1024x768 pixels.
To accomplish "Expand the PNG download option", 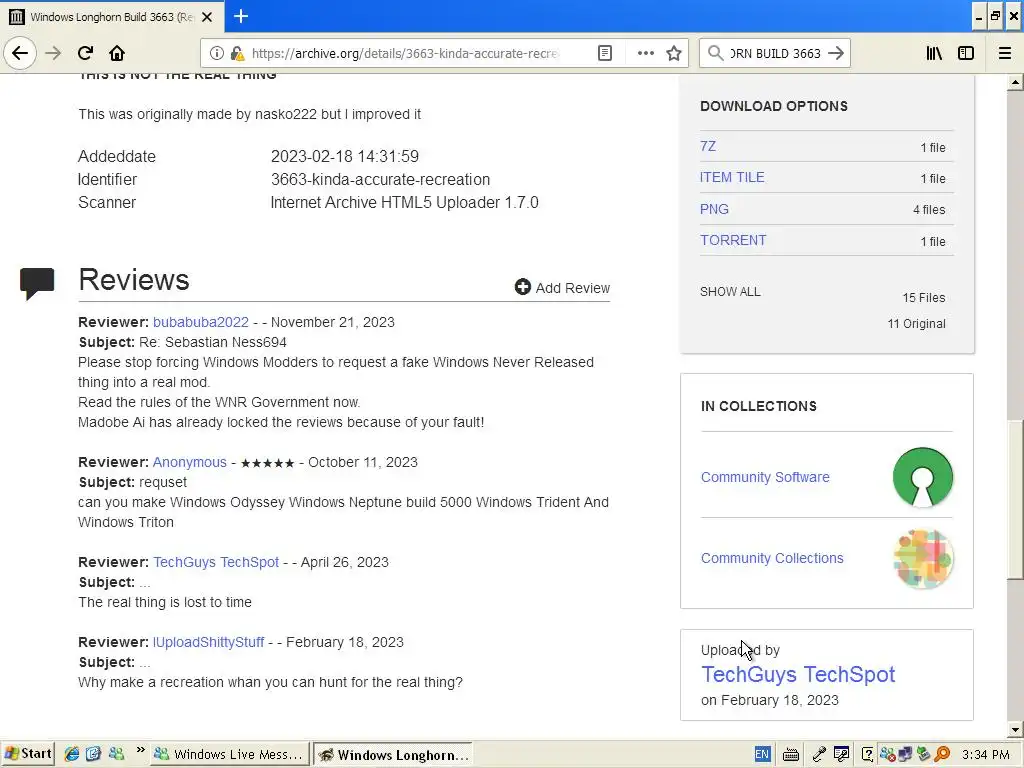I will (x=714, y=209).
